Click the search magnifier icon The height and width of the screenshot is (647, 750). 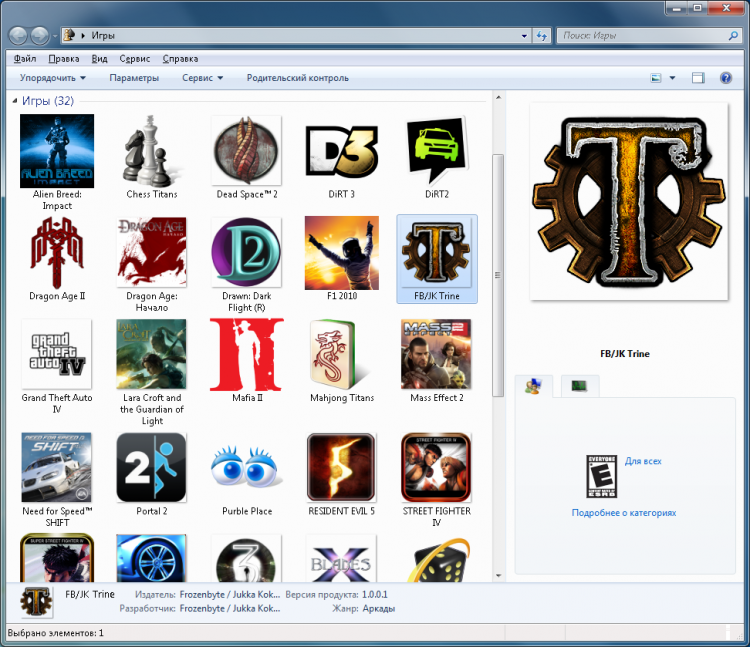733,36
